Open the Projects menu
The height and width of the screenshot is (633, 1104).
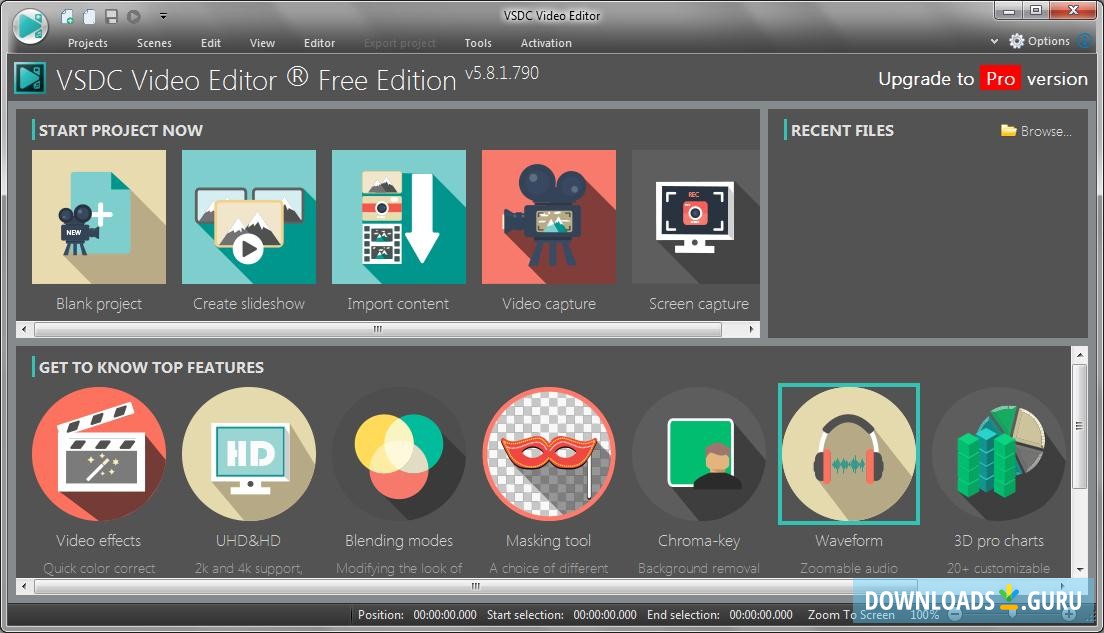(x=87, y=43)
